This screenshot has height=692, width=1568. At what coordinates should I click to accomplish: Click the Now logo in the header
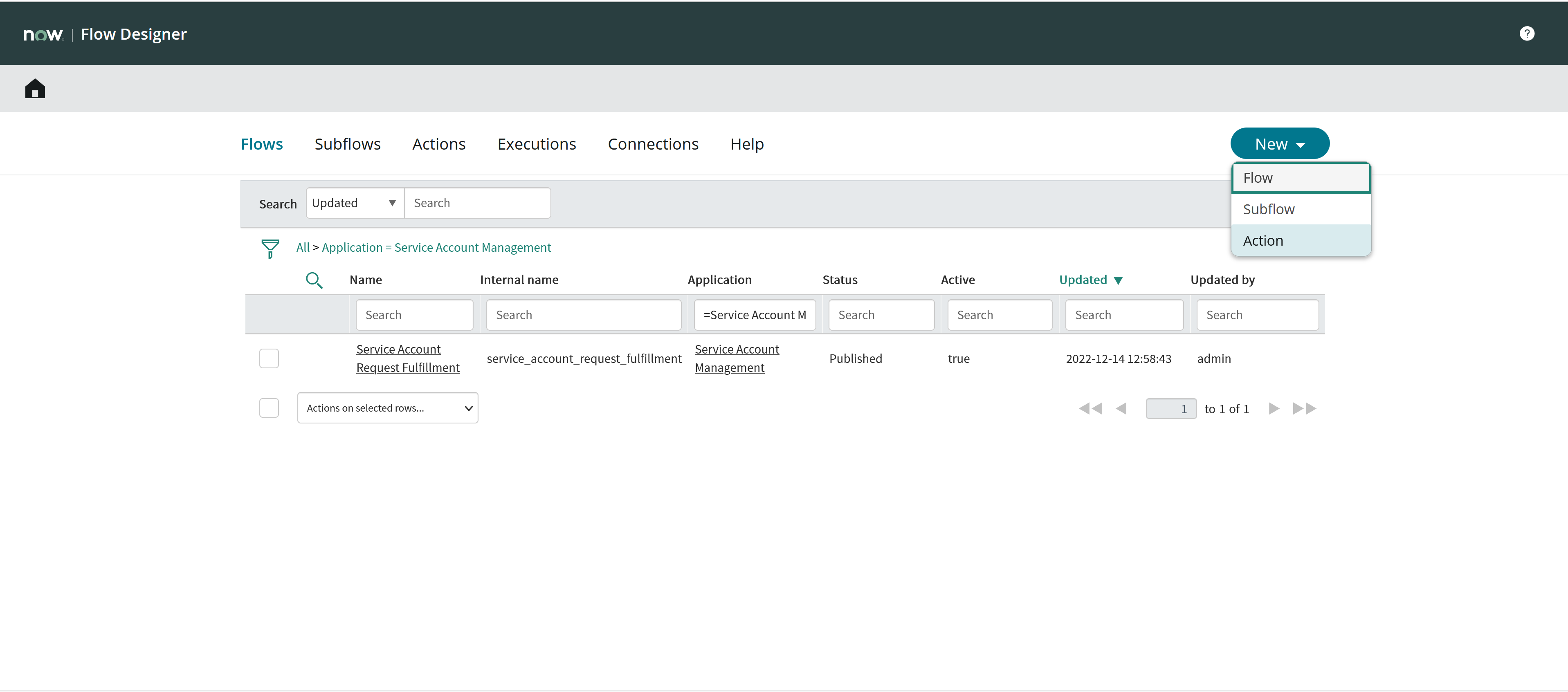click(43, 34)
